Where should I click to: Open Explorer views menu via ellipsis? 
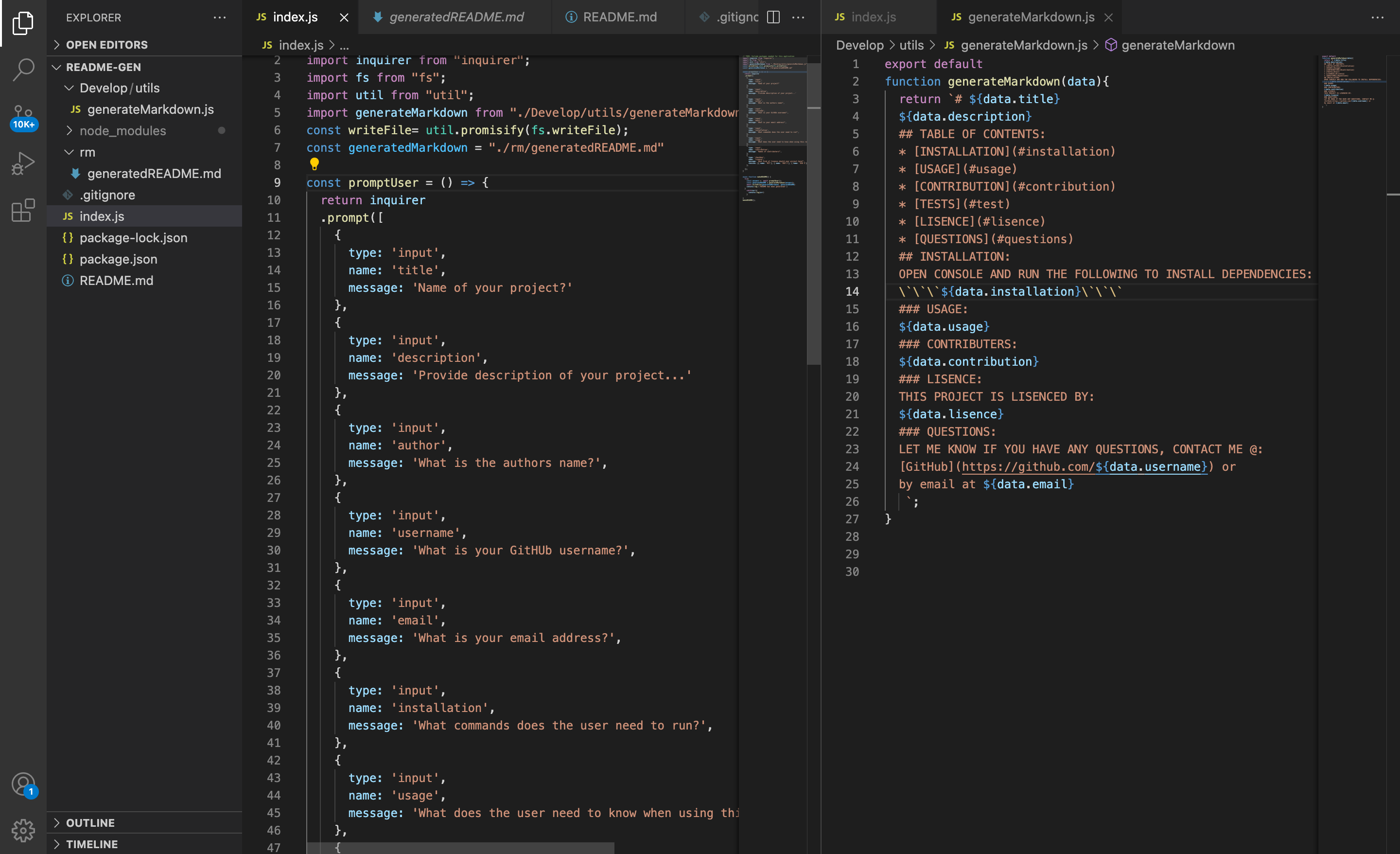219,18
